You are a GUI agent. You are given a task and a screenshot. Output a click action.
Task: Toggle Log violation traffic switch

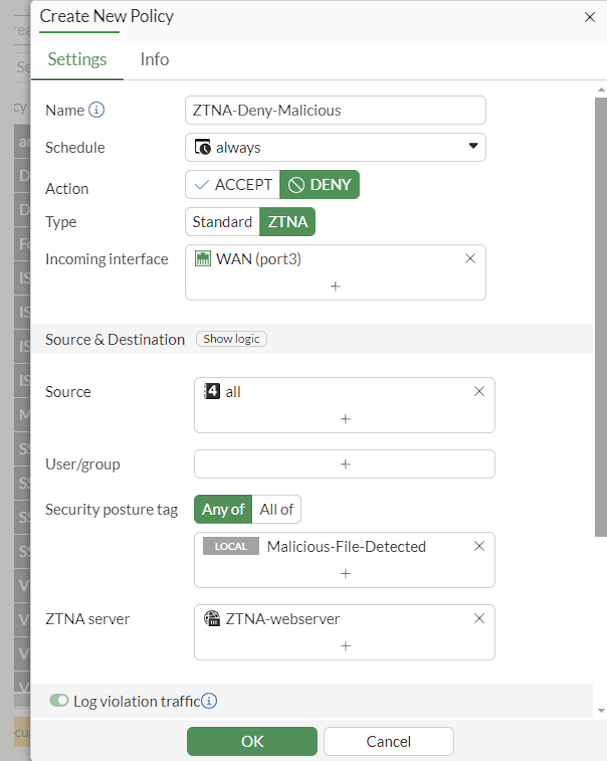click(59, 701)
